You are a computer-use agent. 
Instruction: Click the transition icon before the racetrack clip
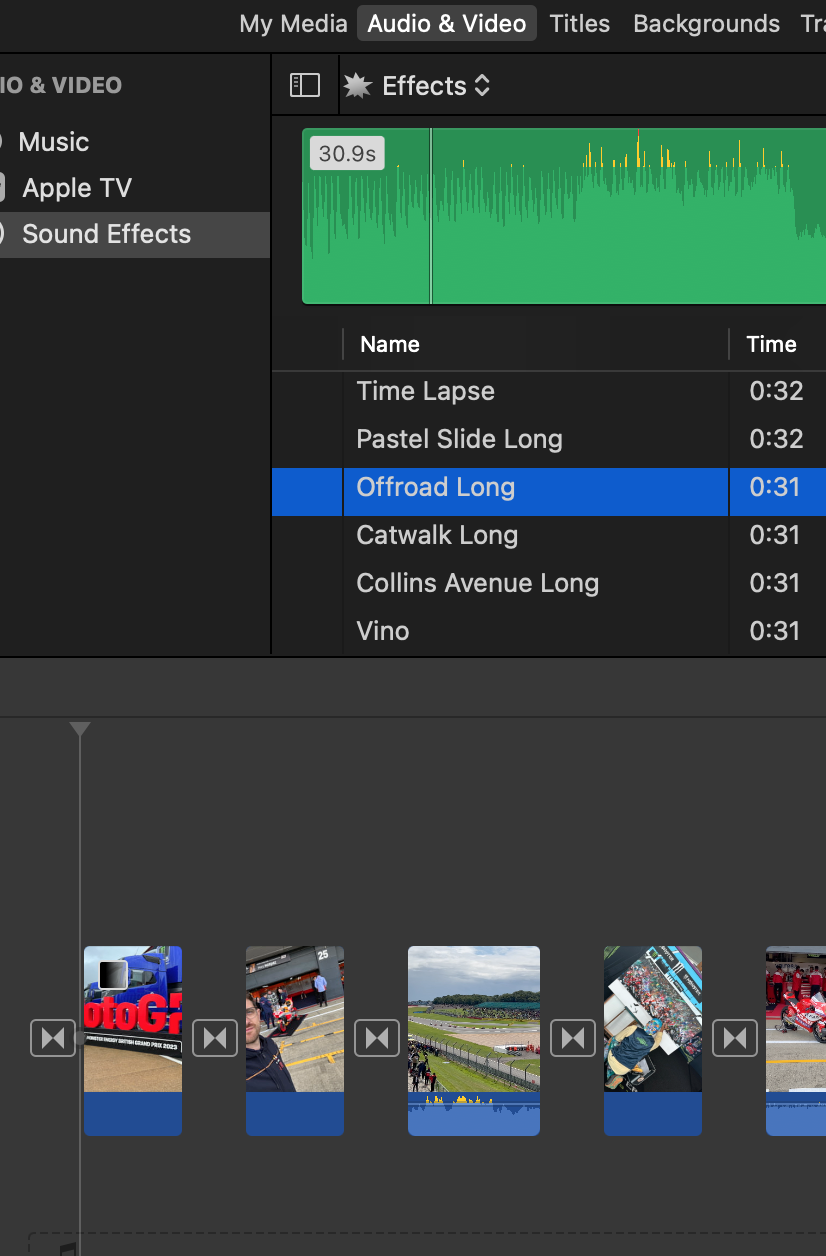coord(377,1038)
